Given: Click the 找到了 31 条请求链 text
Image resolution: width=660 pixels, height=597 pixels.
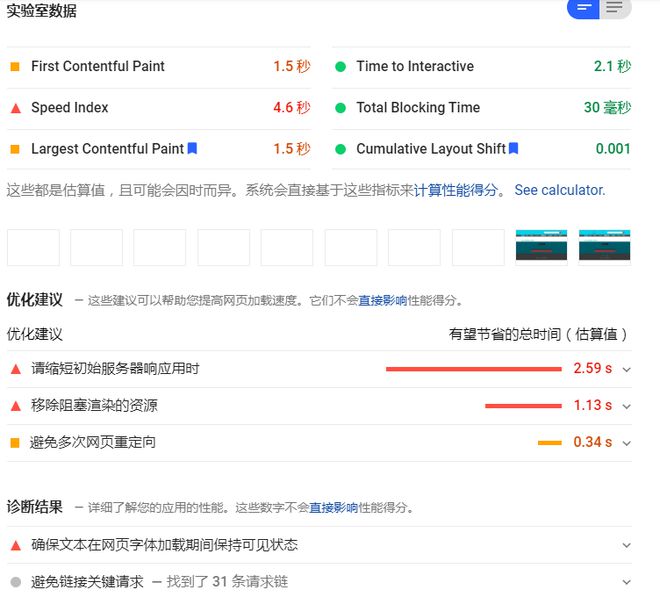Looking at the screenshot, I should [x=227, y=582].
